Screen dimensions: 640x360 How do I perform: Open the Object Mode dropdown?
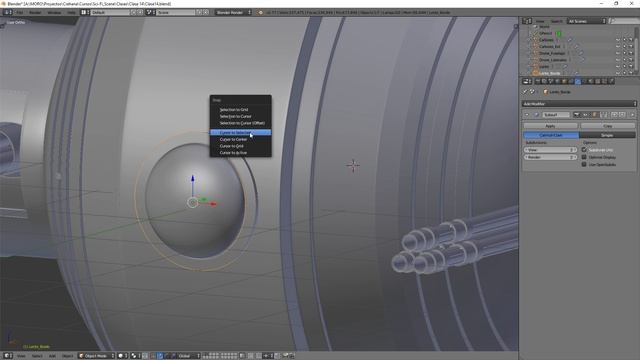pyautogui.click(x=97, y=356)
